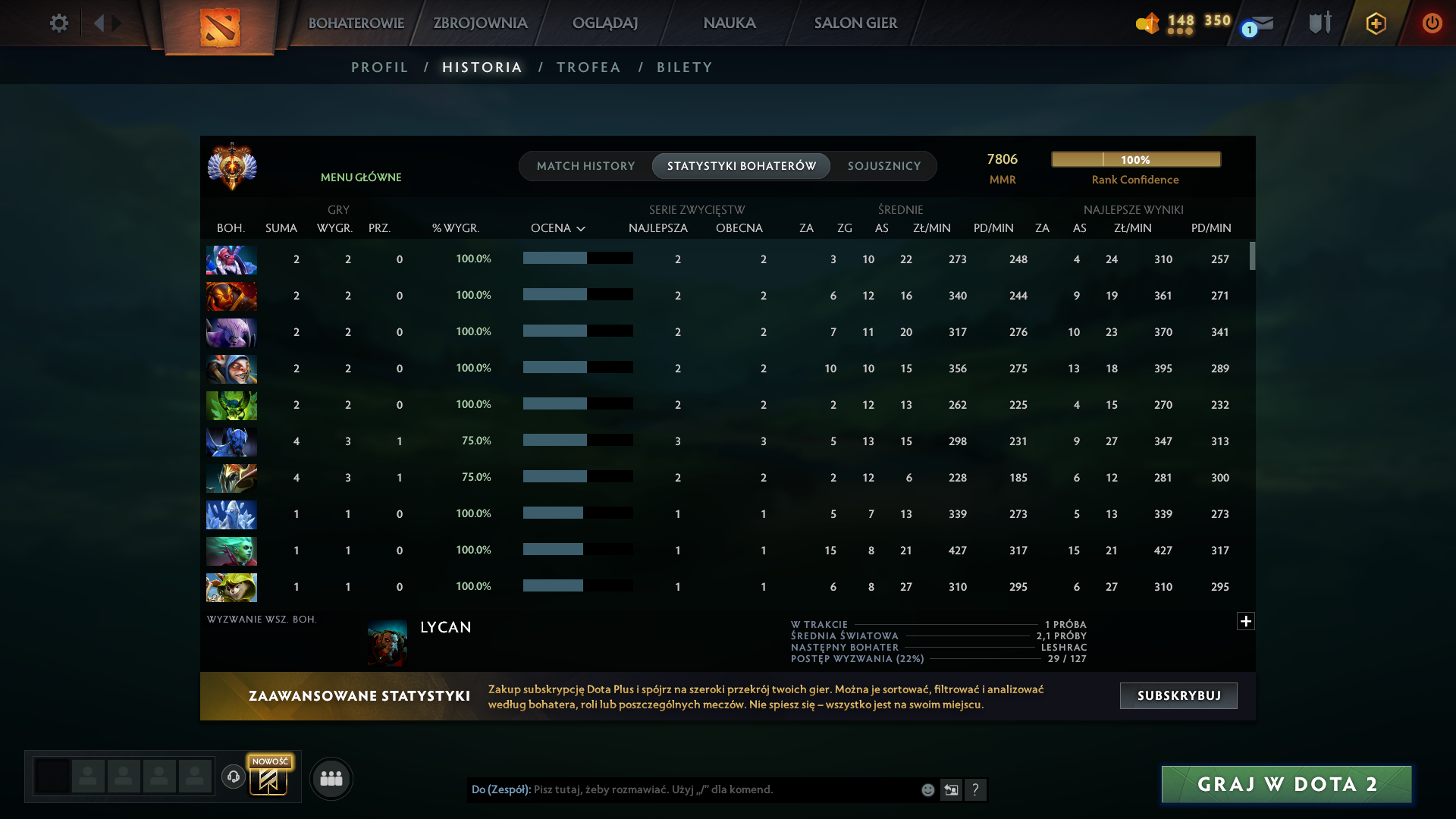
Task: Click the second hero portrait row
Action: point(231,296)
